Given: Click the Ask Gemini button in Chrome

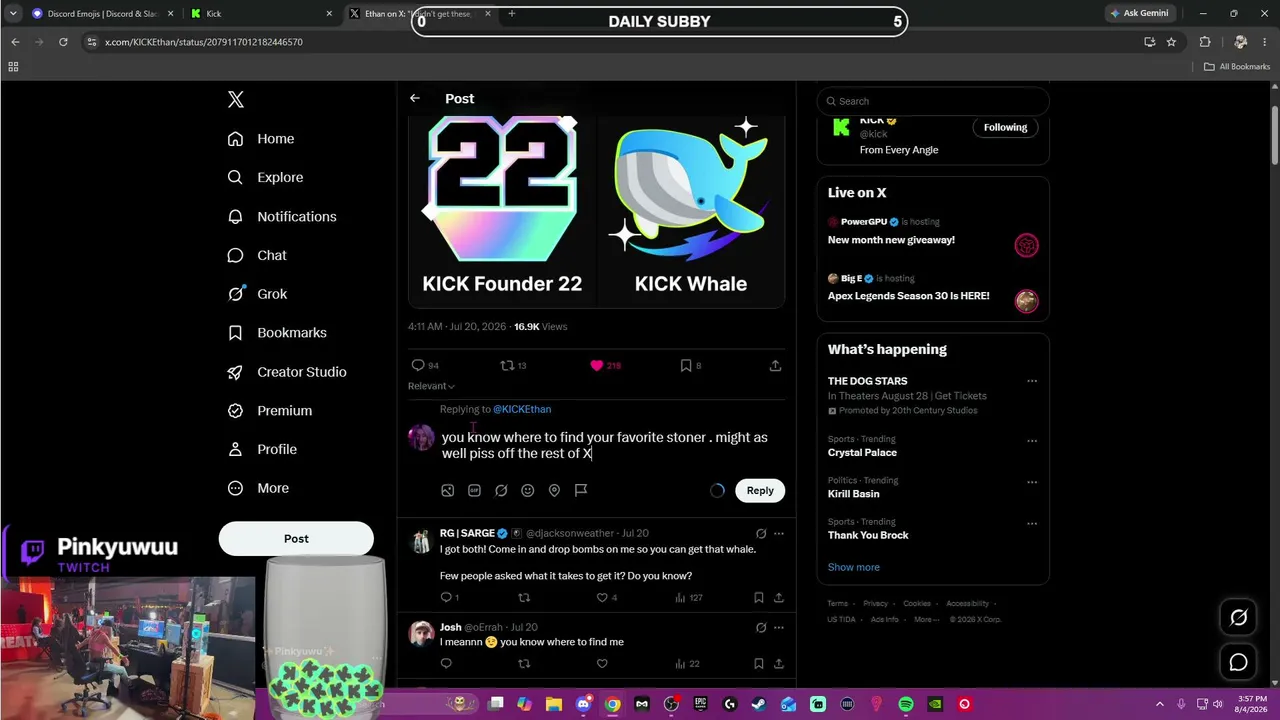Looking at the screenshot, I should (x=1139, y=14).
